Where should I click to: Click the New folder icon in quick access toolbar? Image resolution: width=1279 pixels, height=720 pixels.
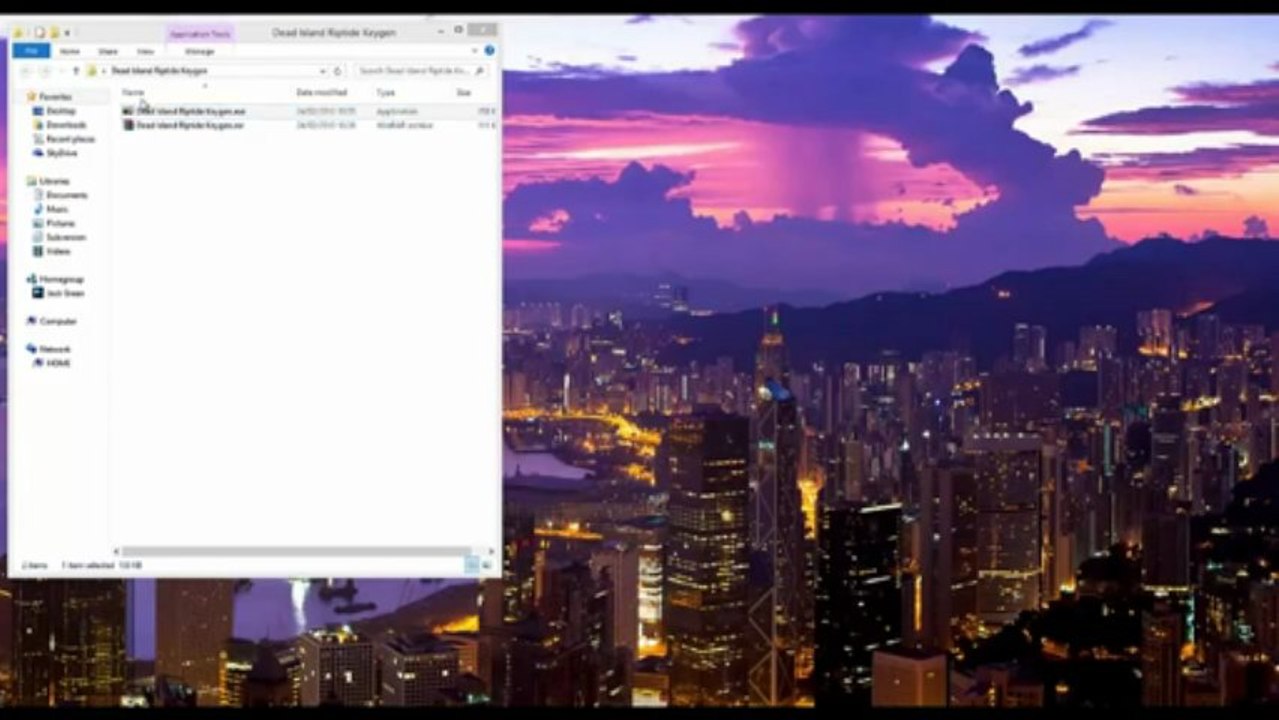53,32
